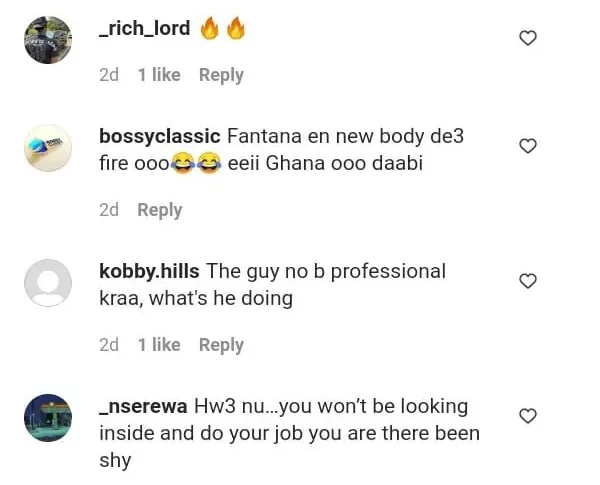Click 2d timestamp on bossyclassic comment
The height and width of the screenshot is (485, 600).
(109, 210)
